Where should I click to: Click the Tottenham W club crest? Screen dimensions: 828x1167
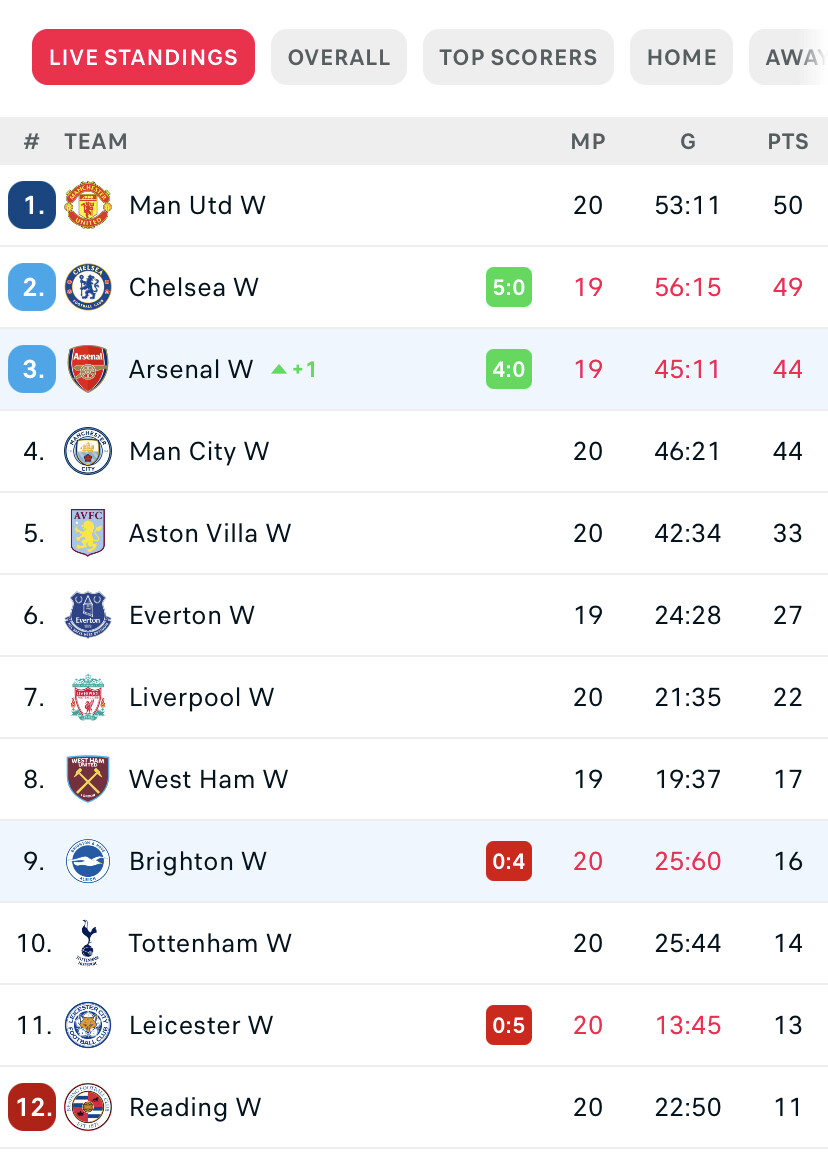88,943
